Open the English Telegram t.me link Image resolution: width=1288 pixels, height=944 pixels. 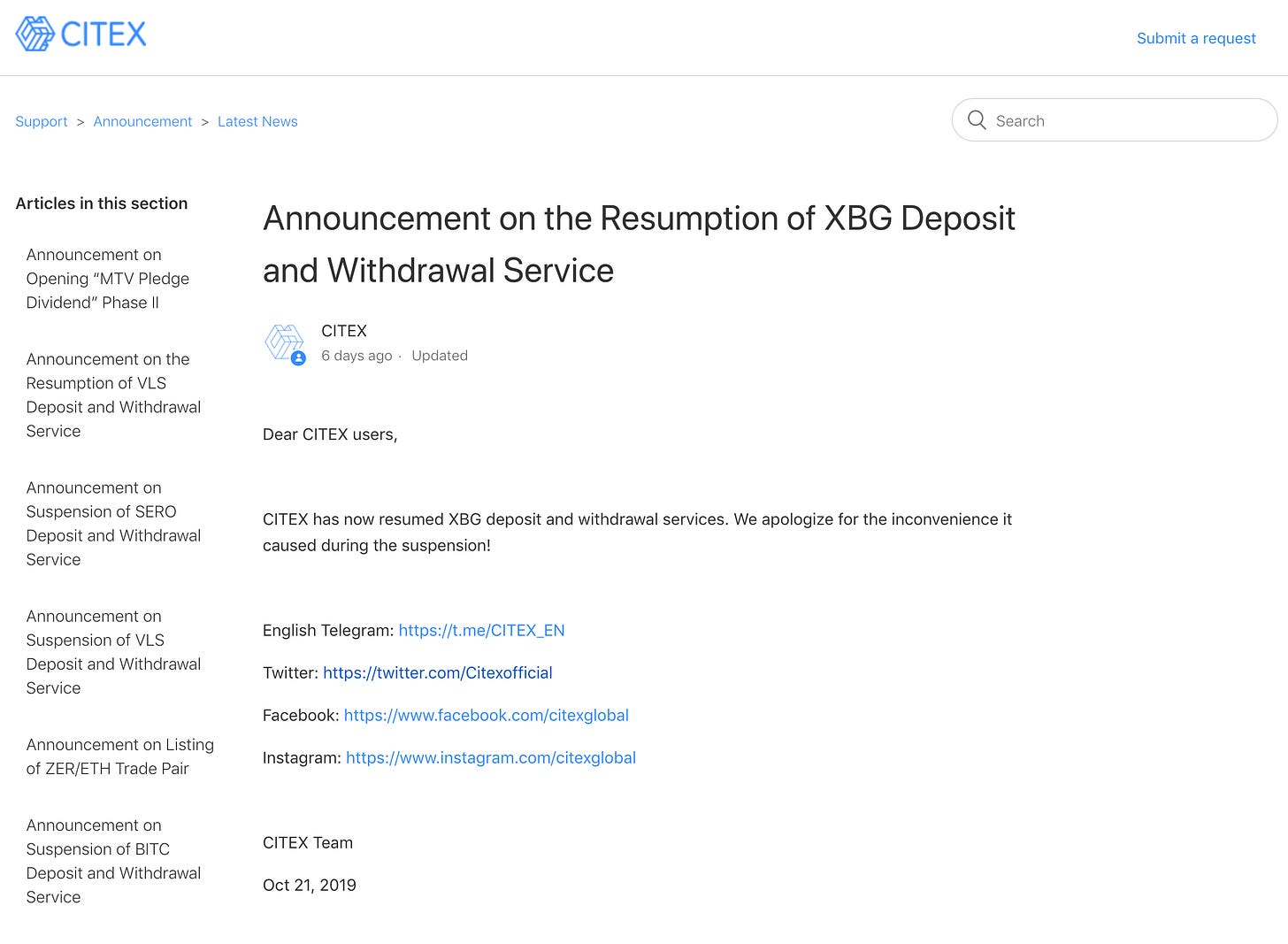pos(481,631)
